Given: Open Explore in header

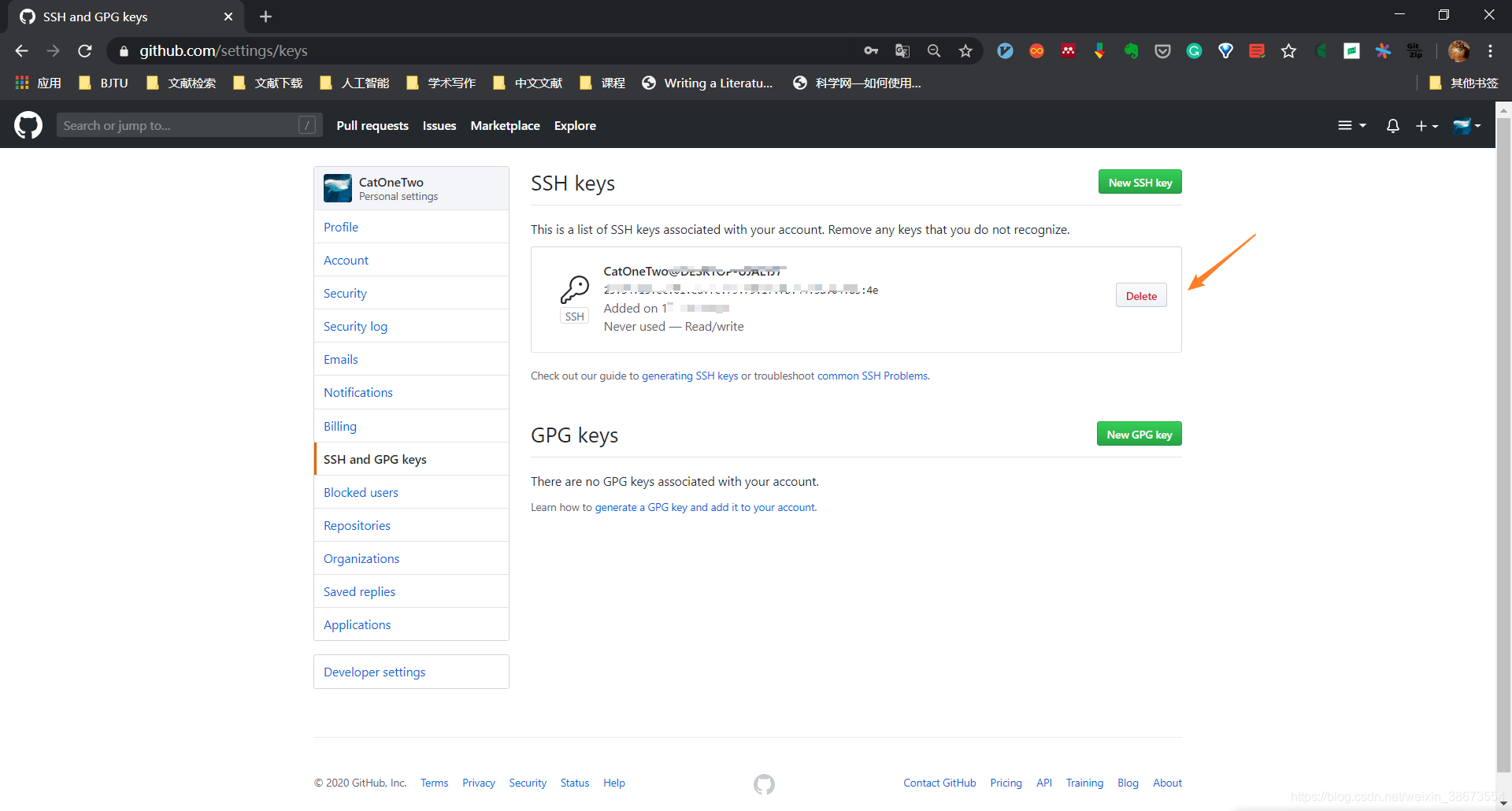Looking at the screenshot, I should point(575,125).
